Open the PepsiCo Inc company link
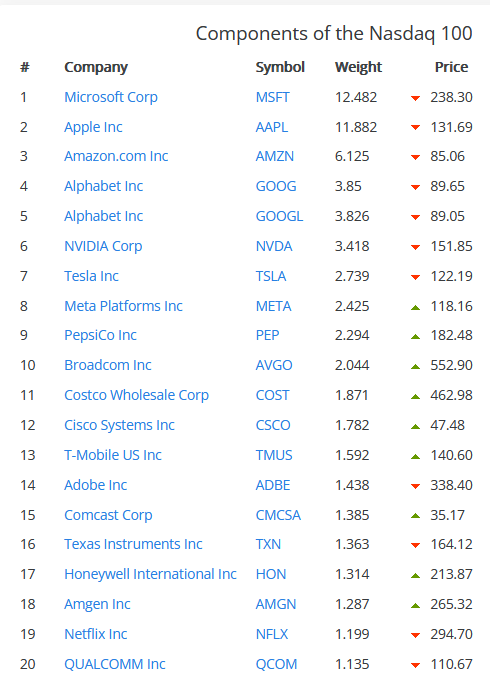Viewport: 490px width, 676px height. (100, 335)
